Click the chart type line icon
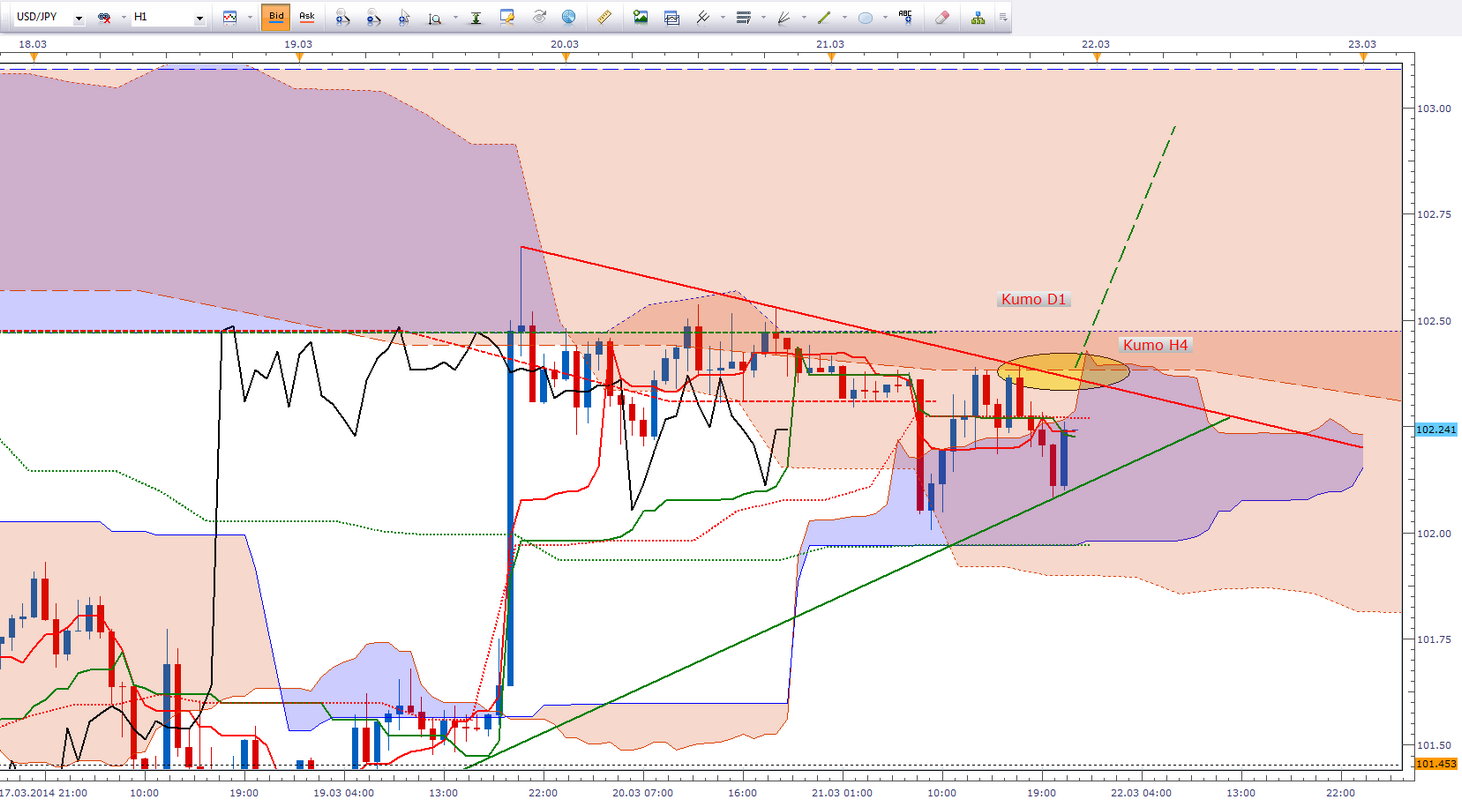Image resolution: width=1462 pixels, height=800 pixels. tap(230, 17)
